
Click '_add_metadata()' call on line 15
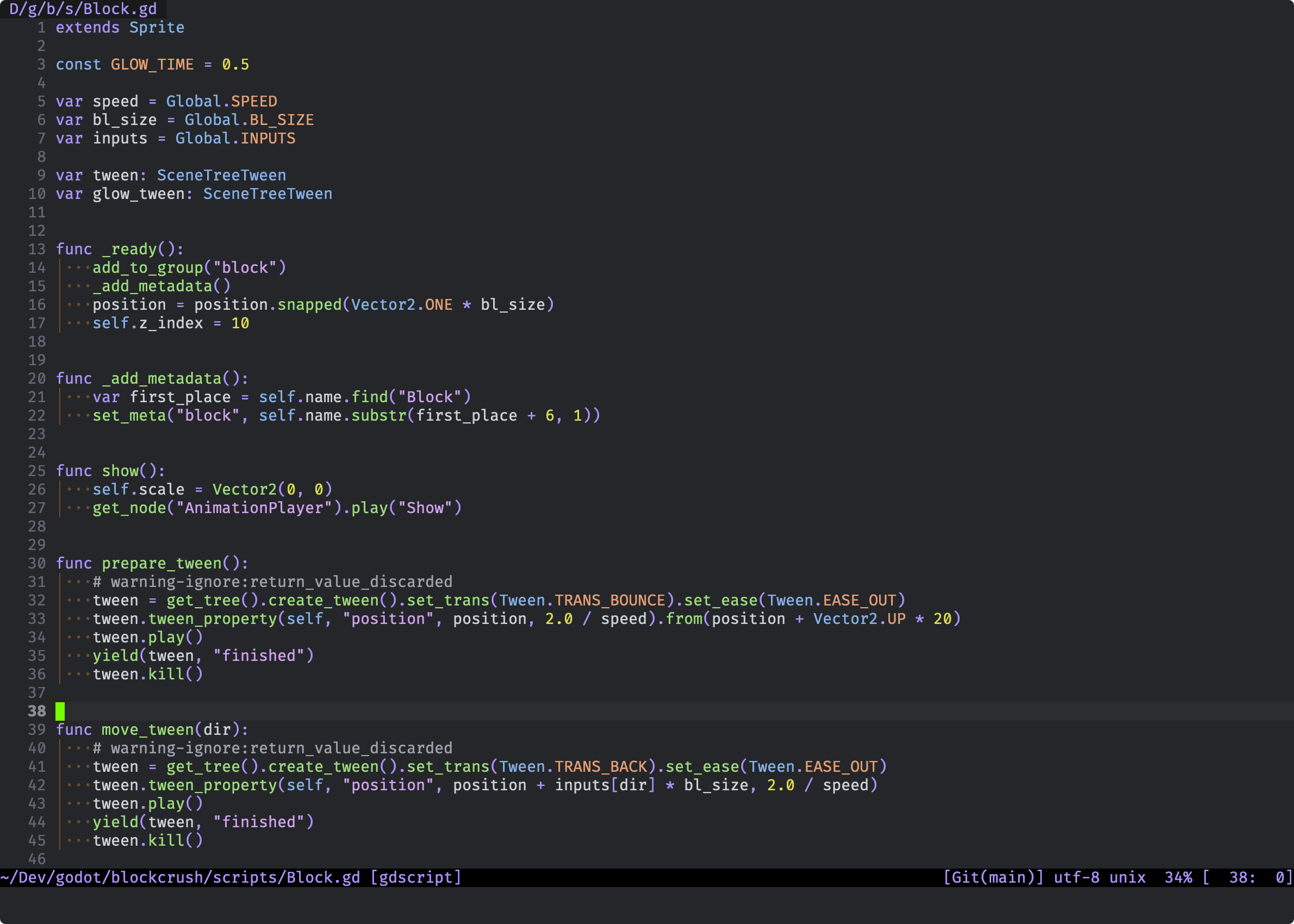click(161, 286)
